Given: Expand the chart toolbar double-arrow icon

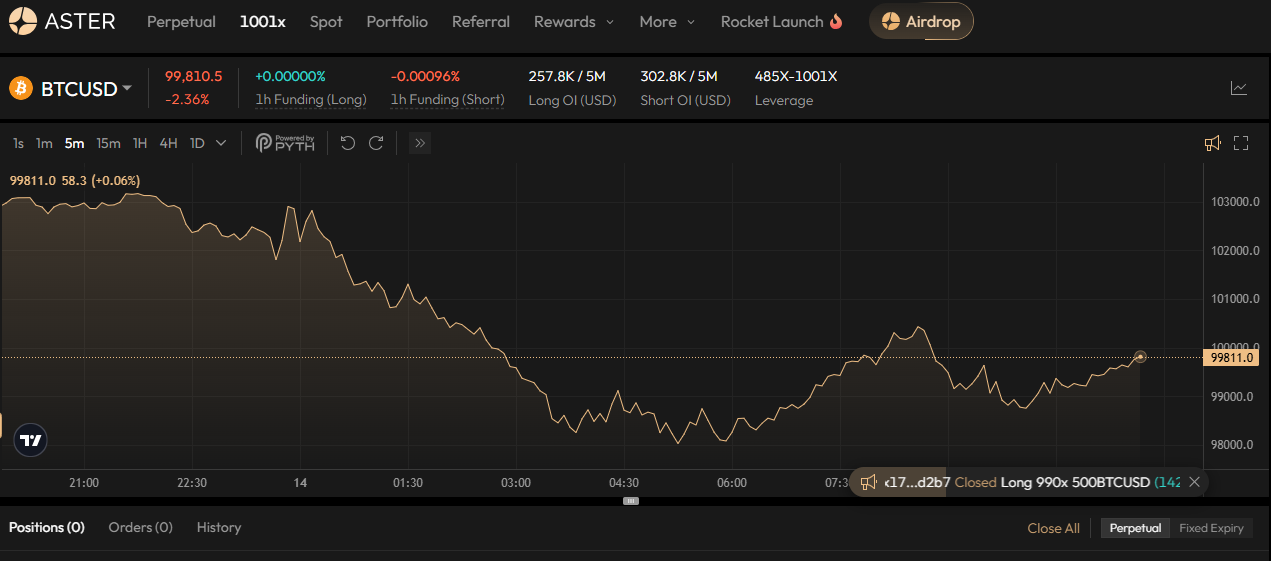Looking at the screenshot, I should [420, 143].
